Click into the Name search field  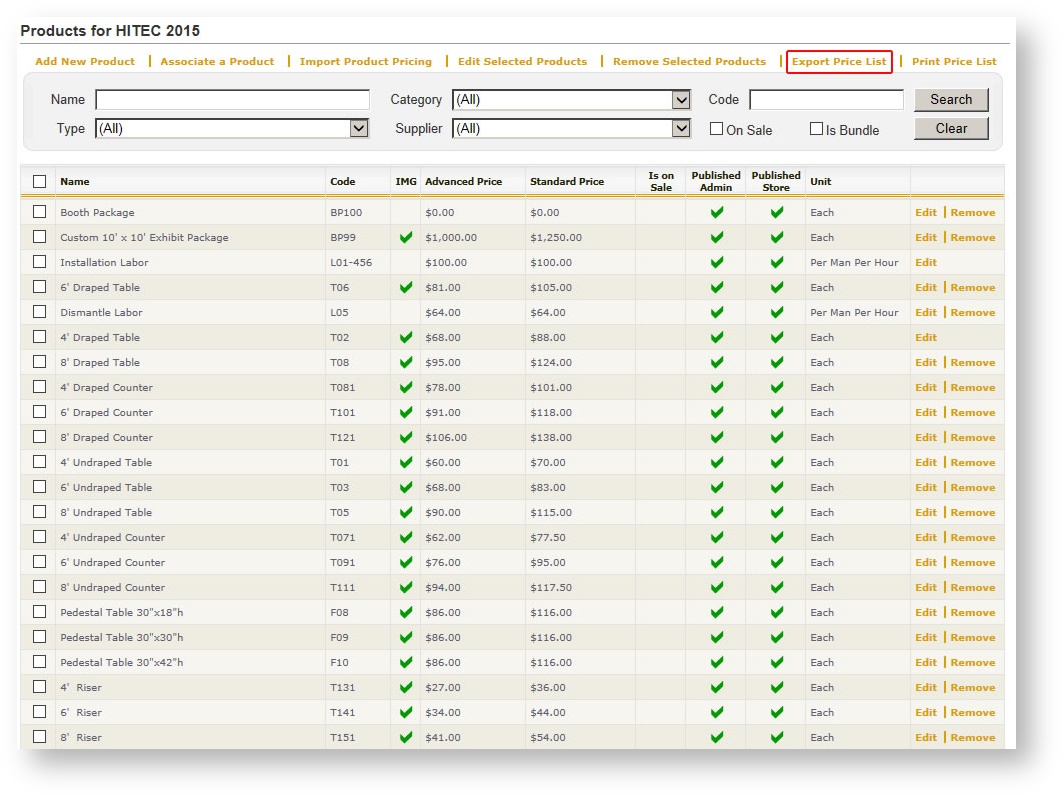click(232, 100)
